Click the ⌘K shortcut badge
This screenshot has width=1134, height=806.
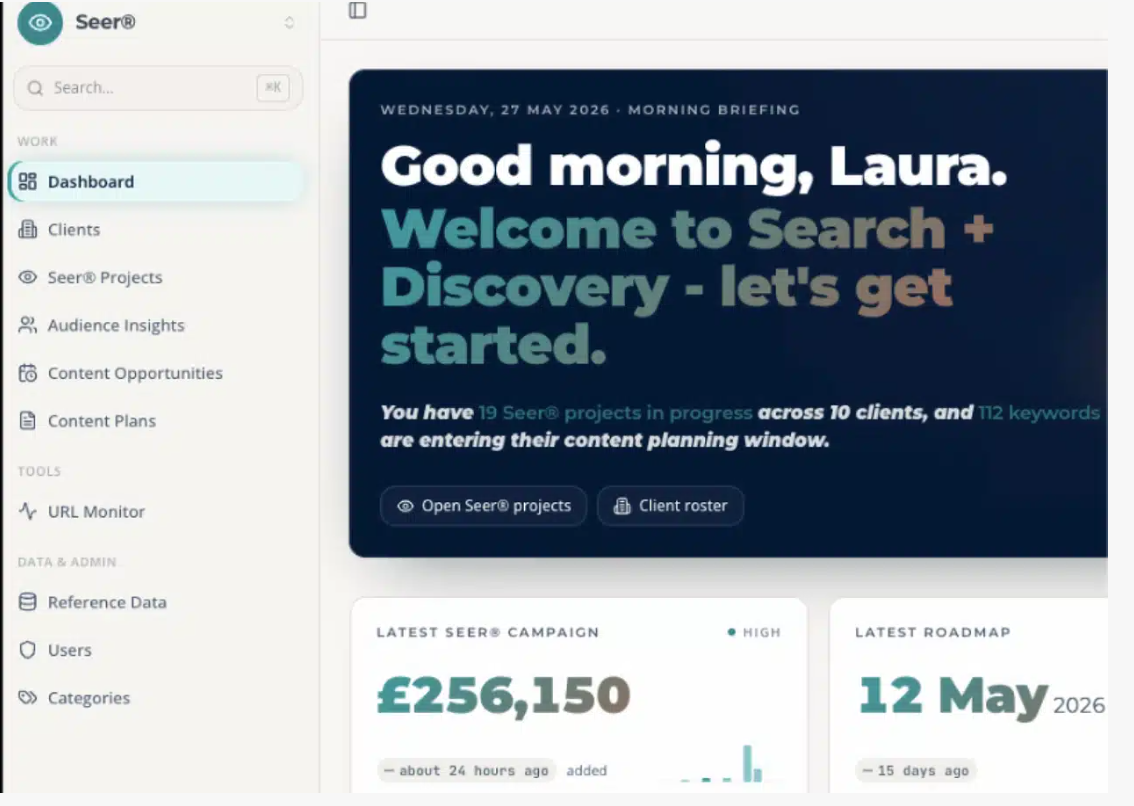click(x=273, y=88)
